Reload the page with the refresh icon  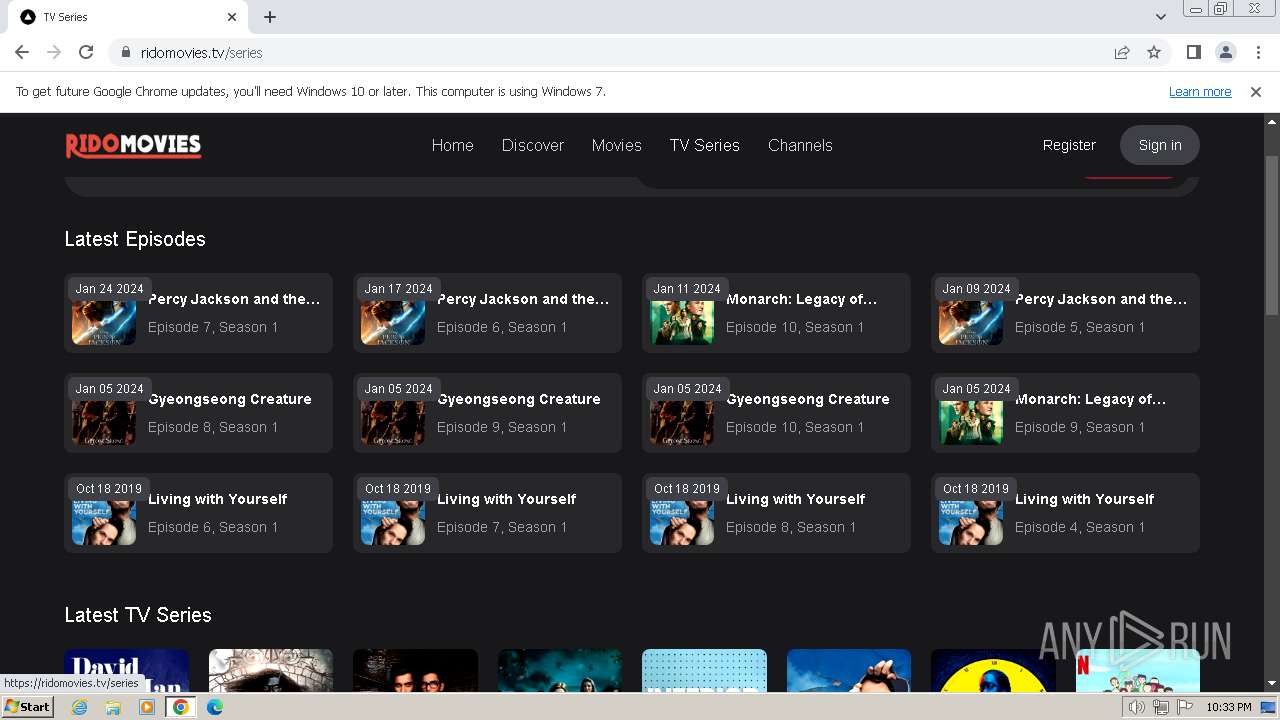point(86,52)
